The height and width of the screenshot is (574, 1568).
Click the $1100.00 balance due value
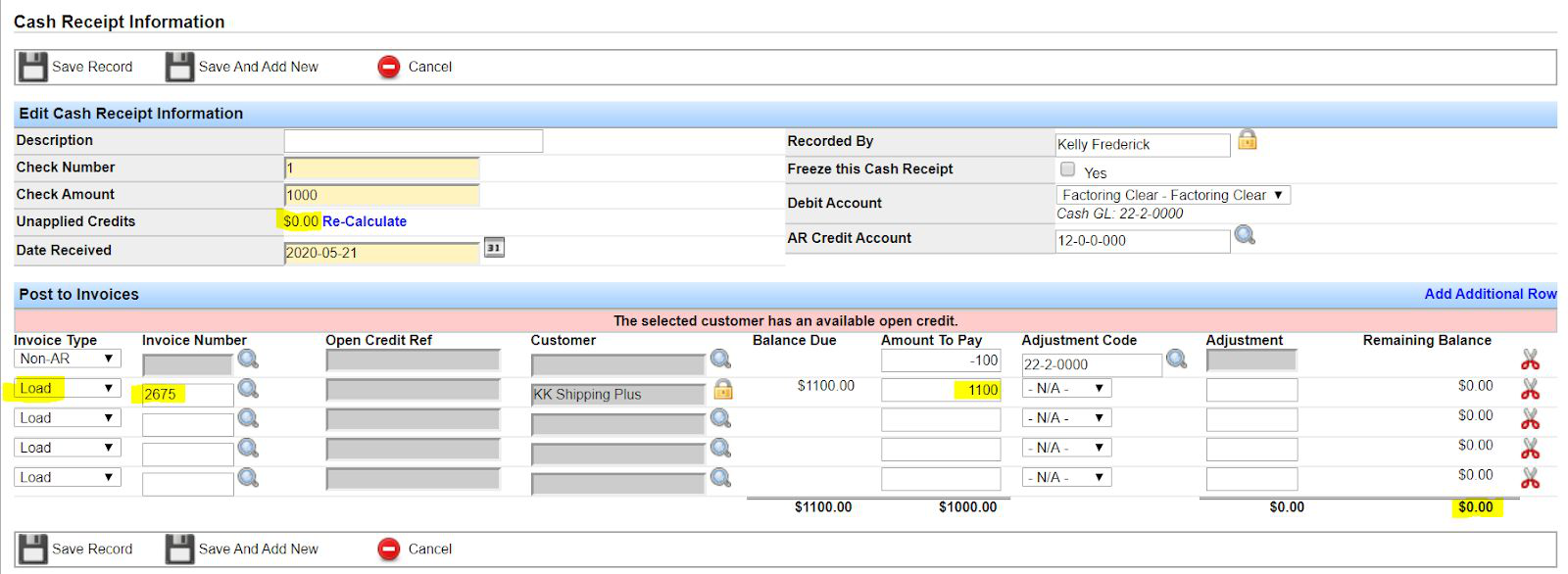coord(826,386)
